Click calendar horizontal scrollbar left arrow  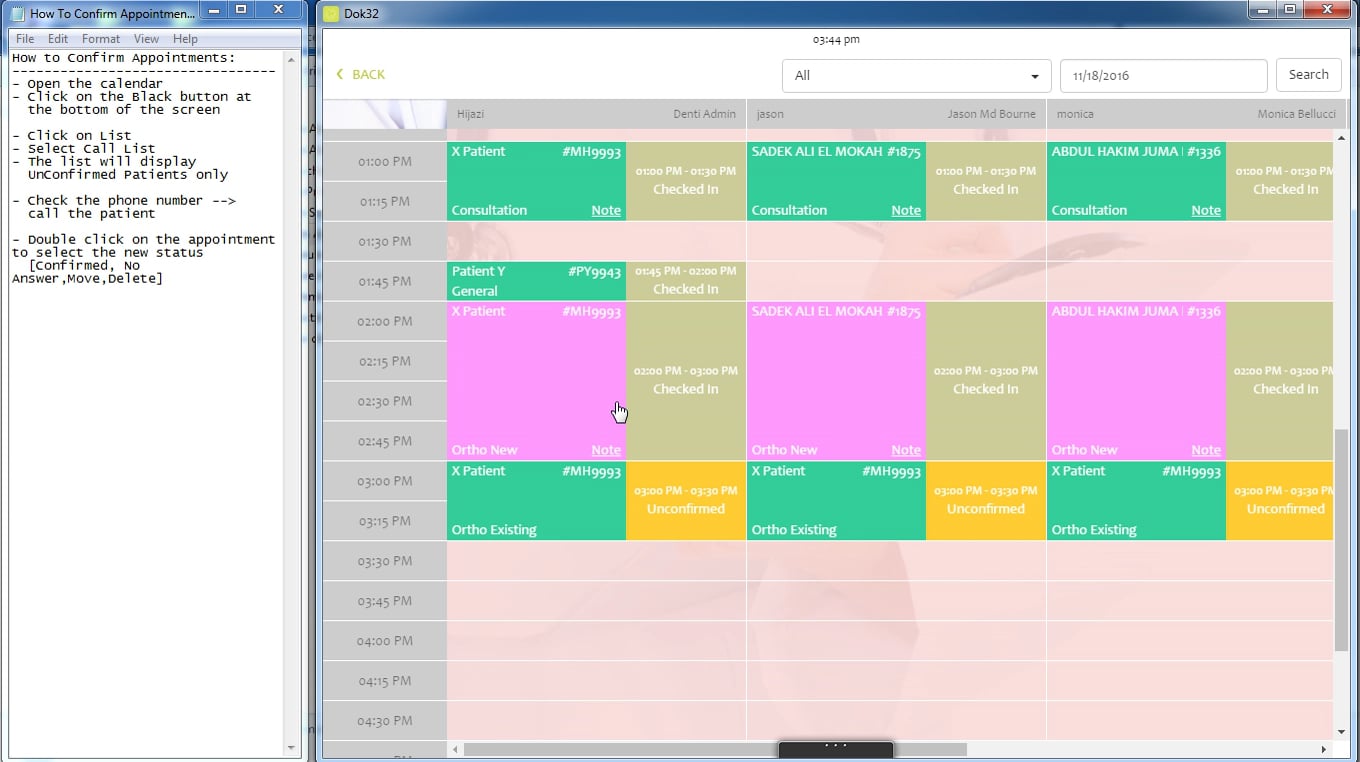point(456,749)
